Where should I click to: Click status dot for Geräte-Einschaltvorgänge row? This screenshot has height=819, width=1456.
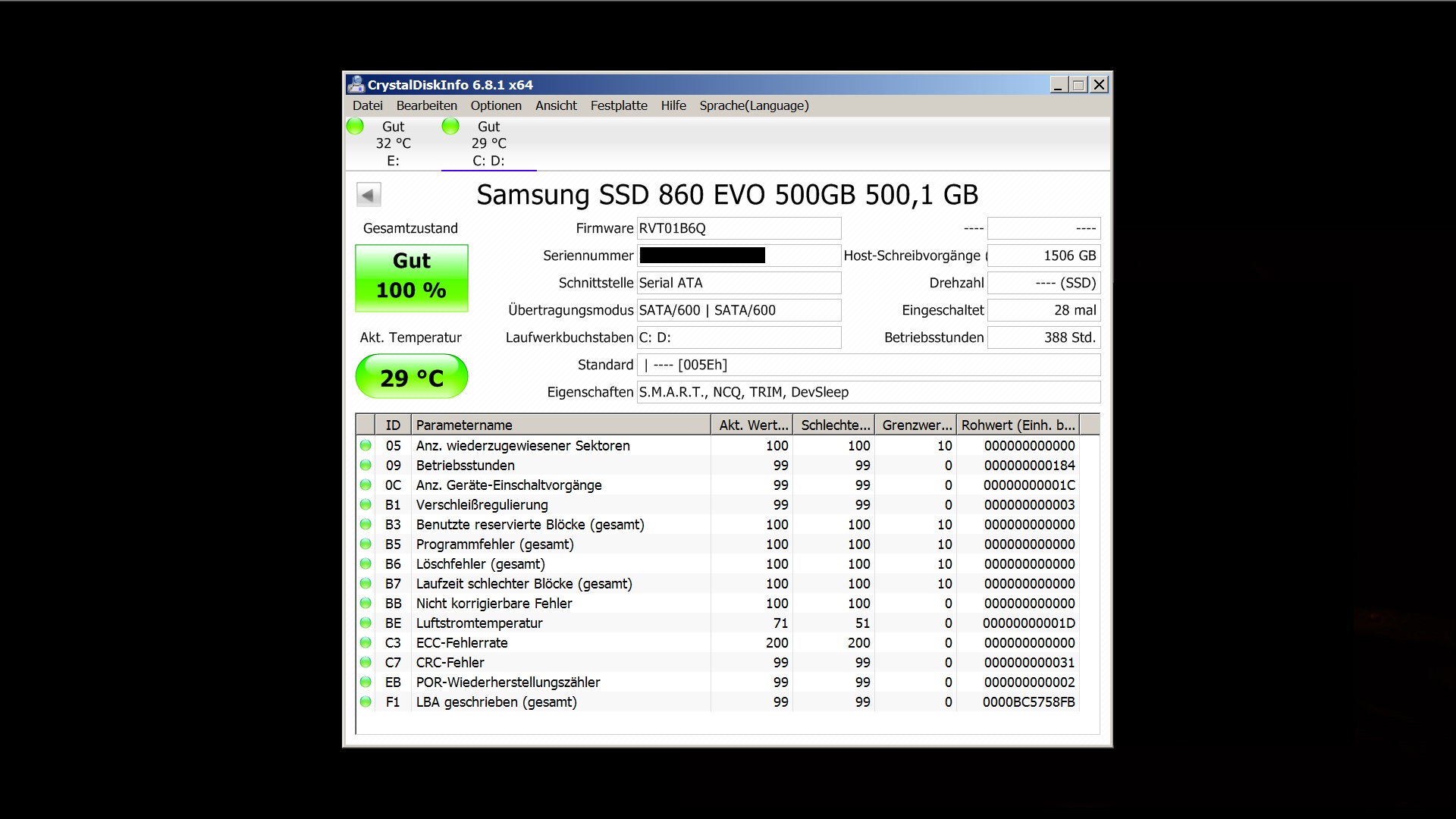[366, 485]
